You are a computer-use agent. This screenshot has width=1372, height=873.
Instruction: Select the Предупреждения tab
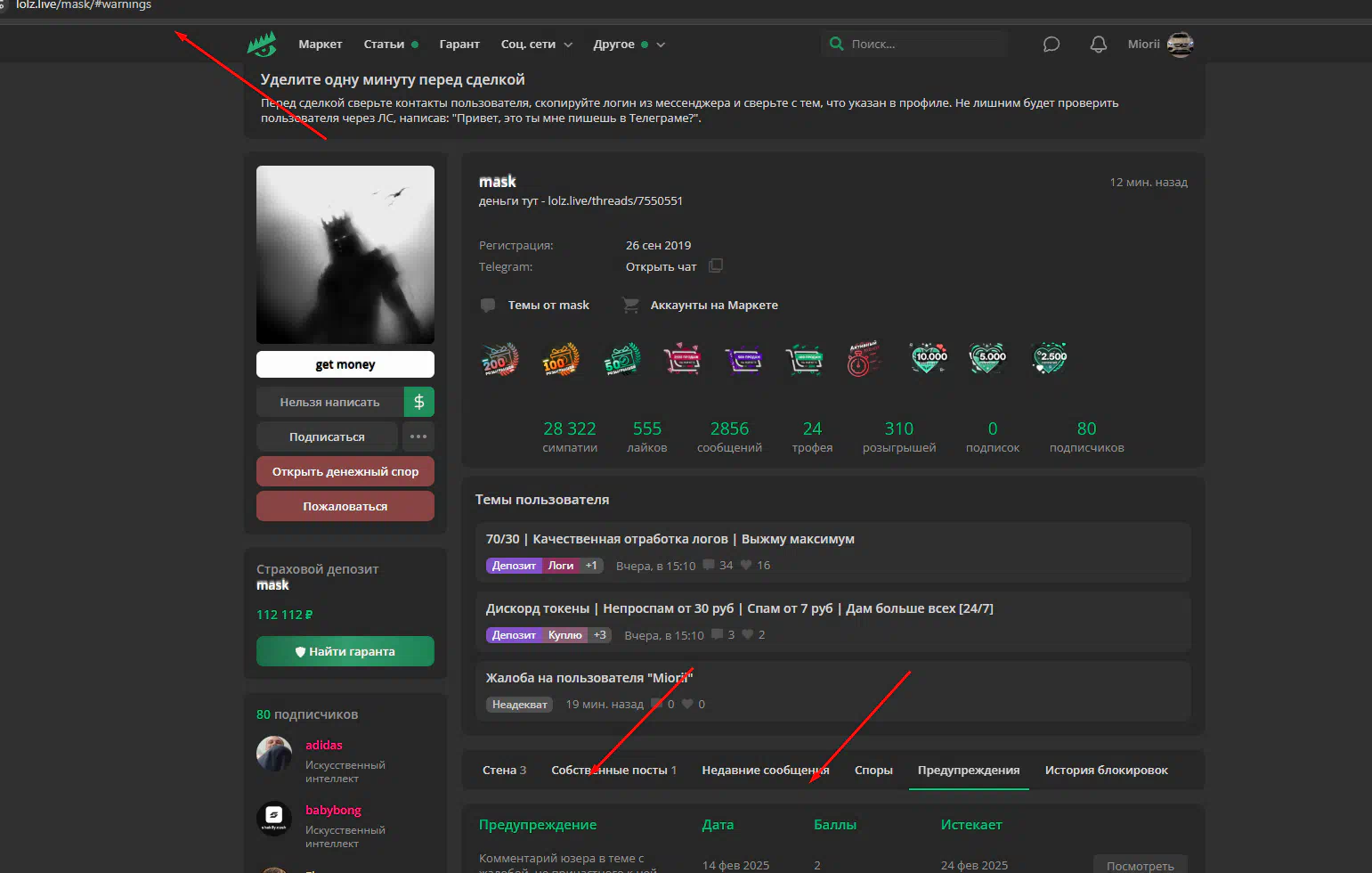[969, 770]
